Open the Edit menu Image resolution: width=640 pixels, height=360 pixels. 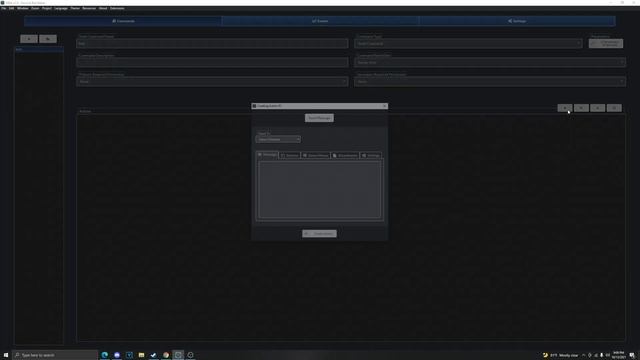(11, 8)
